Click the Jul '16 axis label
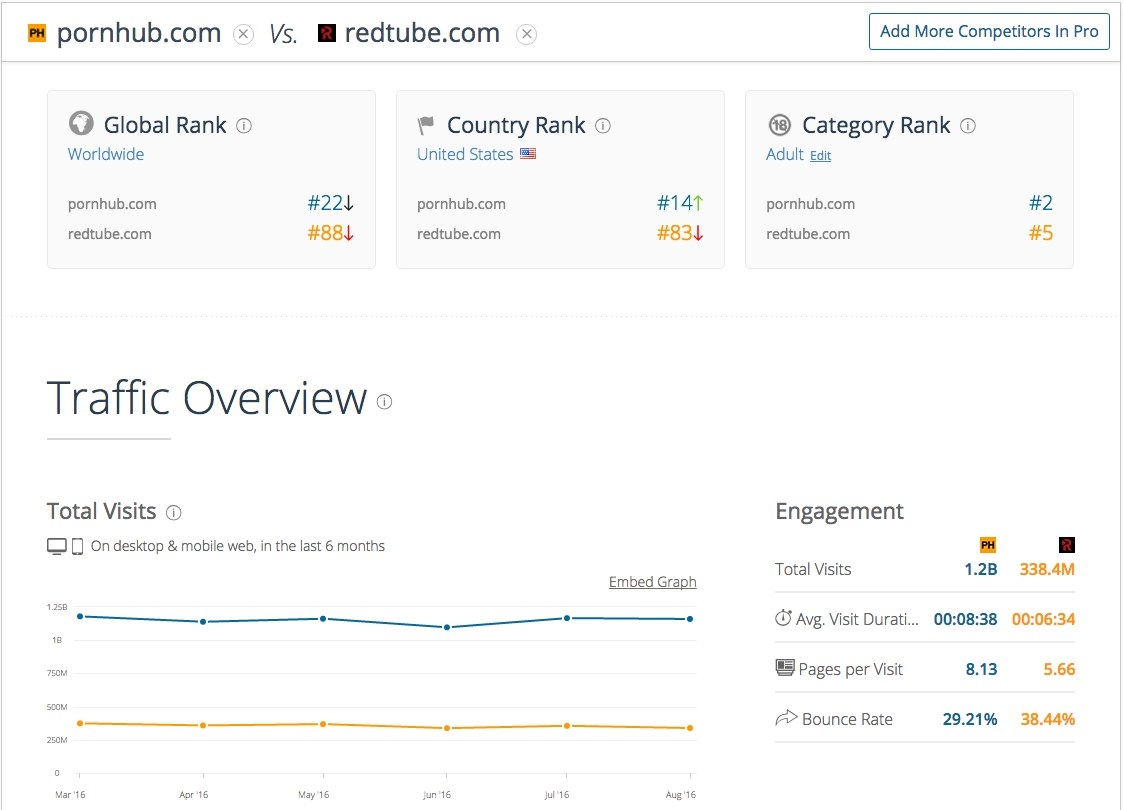Screen dimensions: 1123x810 click(x=556, y=795)
